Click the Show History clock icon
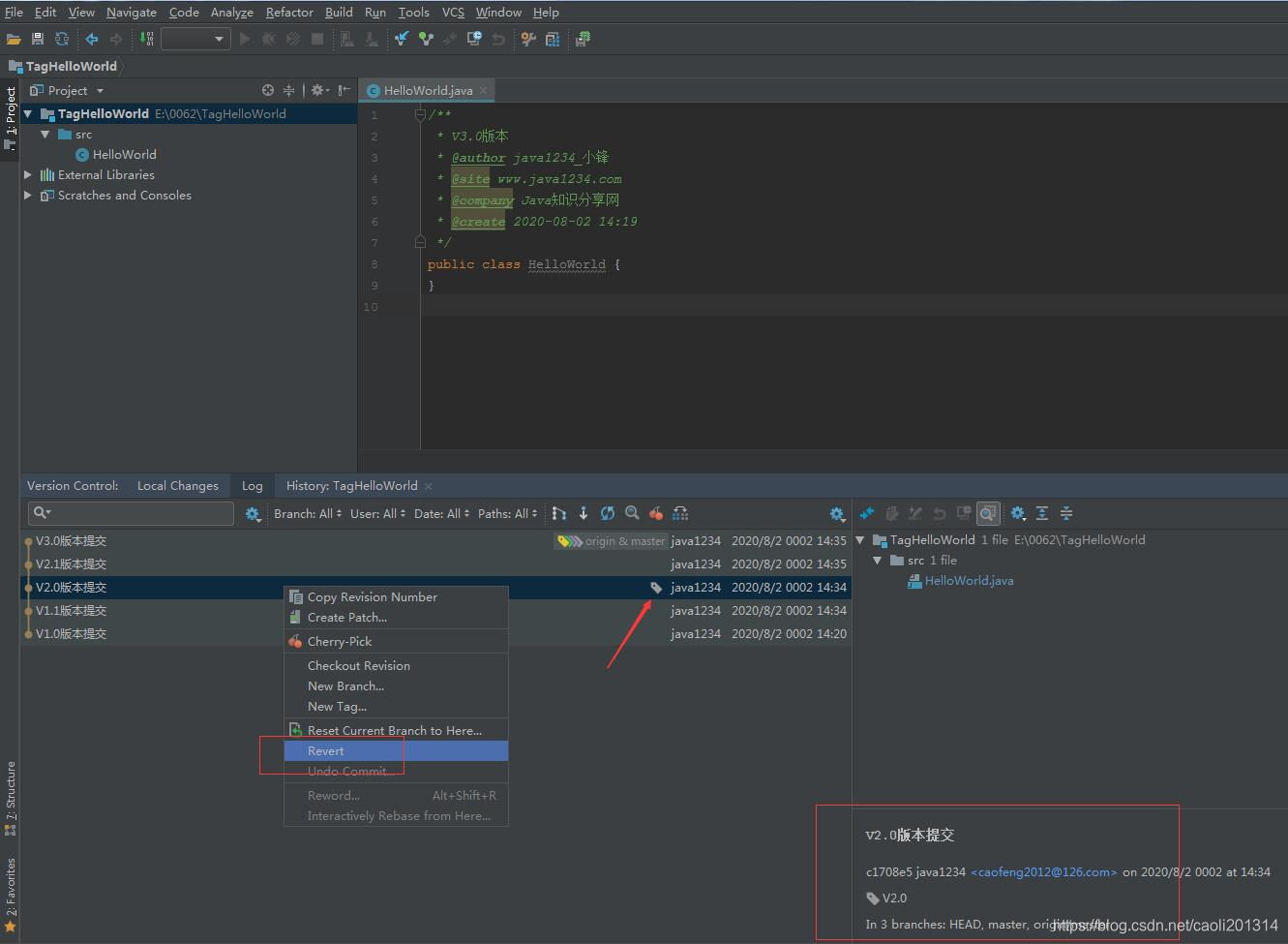 coord(474,39)
